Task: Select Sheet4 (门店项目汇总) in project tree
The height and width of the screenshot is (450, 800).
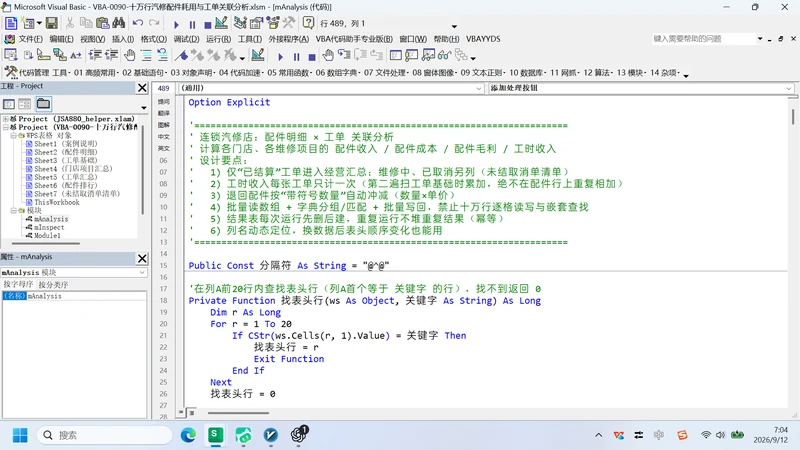Action: pos(73,169)
